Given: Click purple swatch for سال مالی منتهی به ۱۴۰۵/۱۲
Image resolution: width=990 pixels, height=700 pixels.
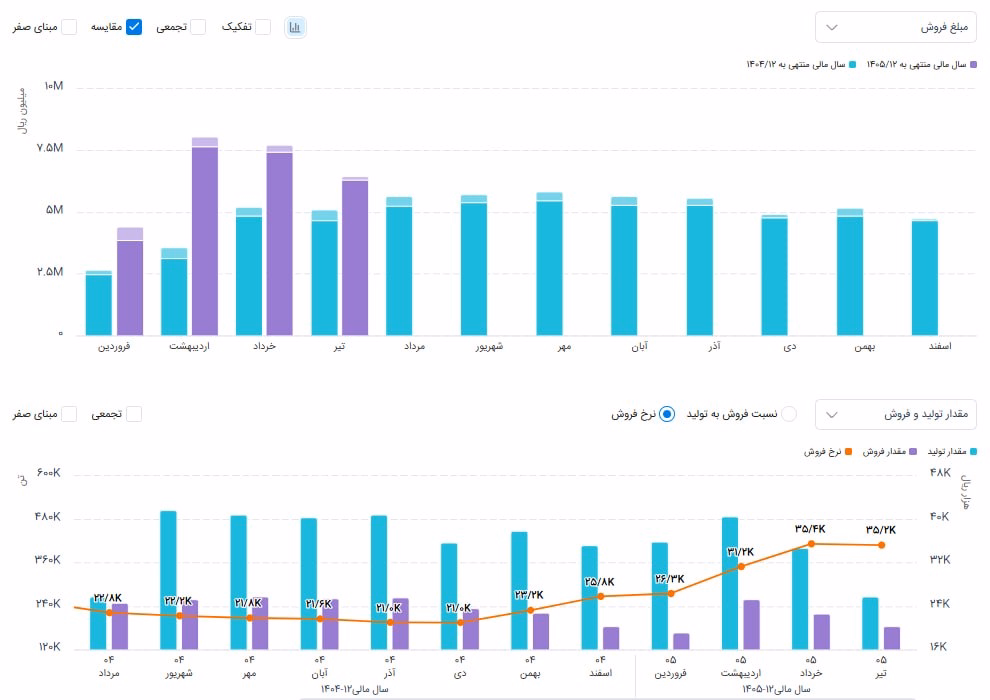Looking at the screenshot, I should coord(973,64).
